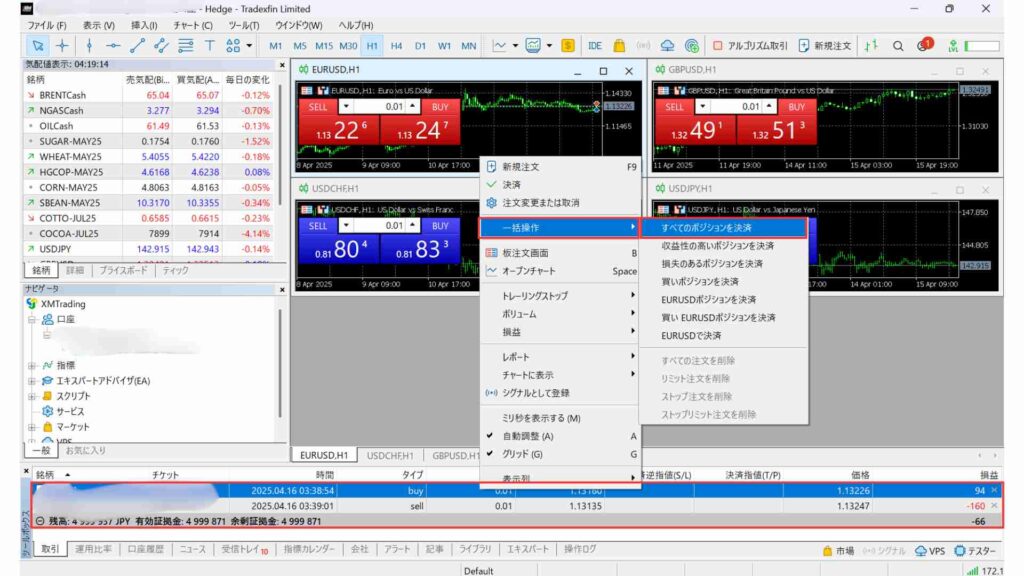Select the text label tool
This screenshot has height=576, width=1024.
208,45
